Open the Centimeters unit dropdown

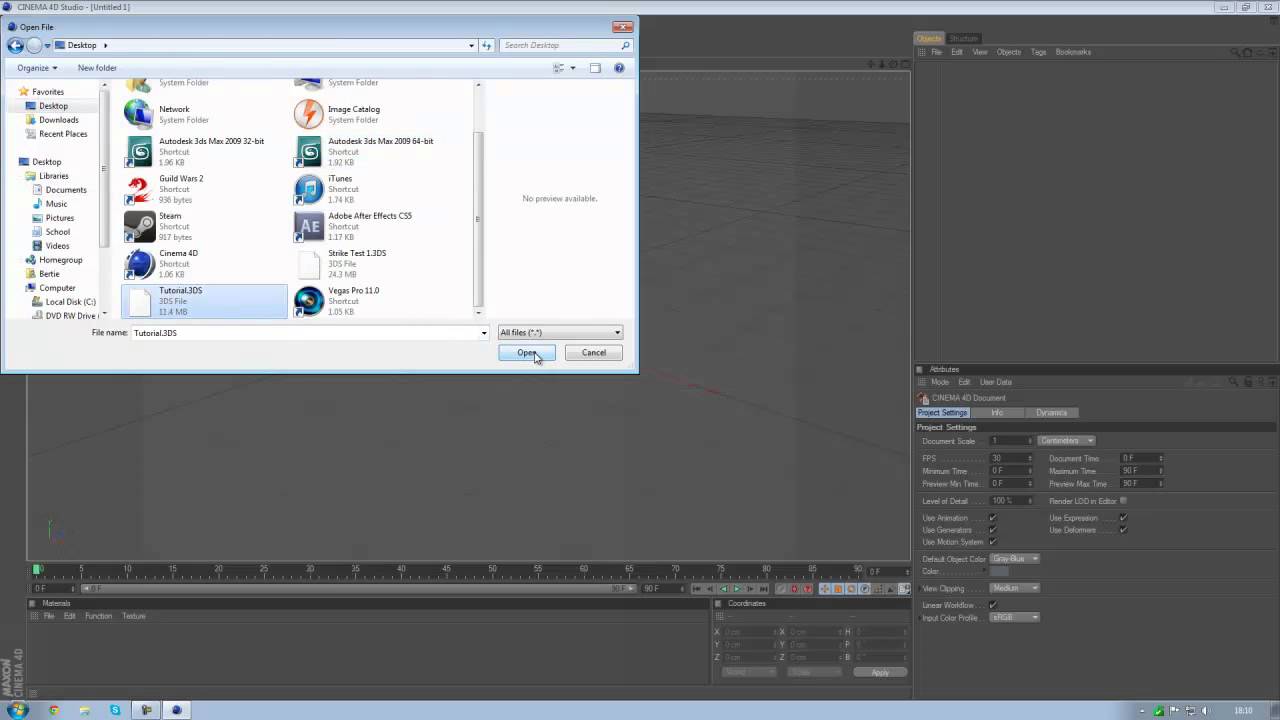pyautogui.click(x=1066, y=441)
